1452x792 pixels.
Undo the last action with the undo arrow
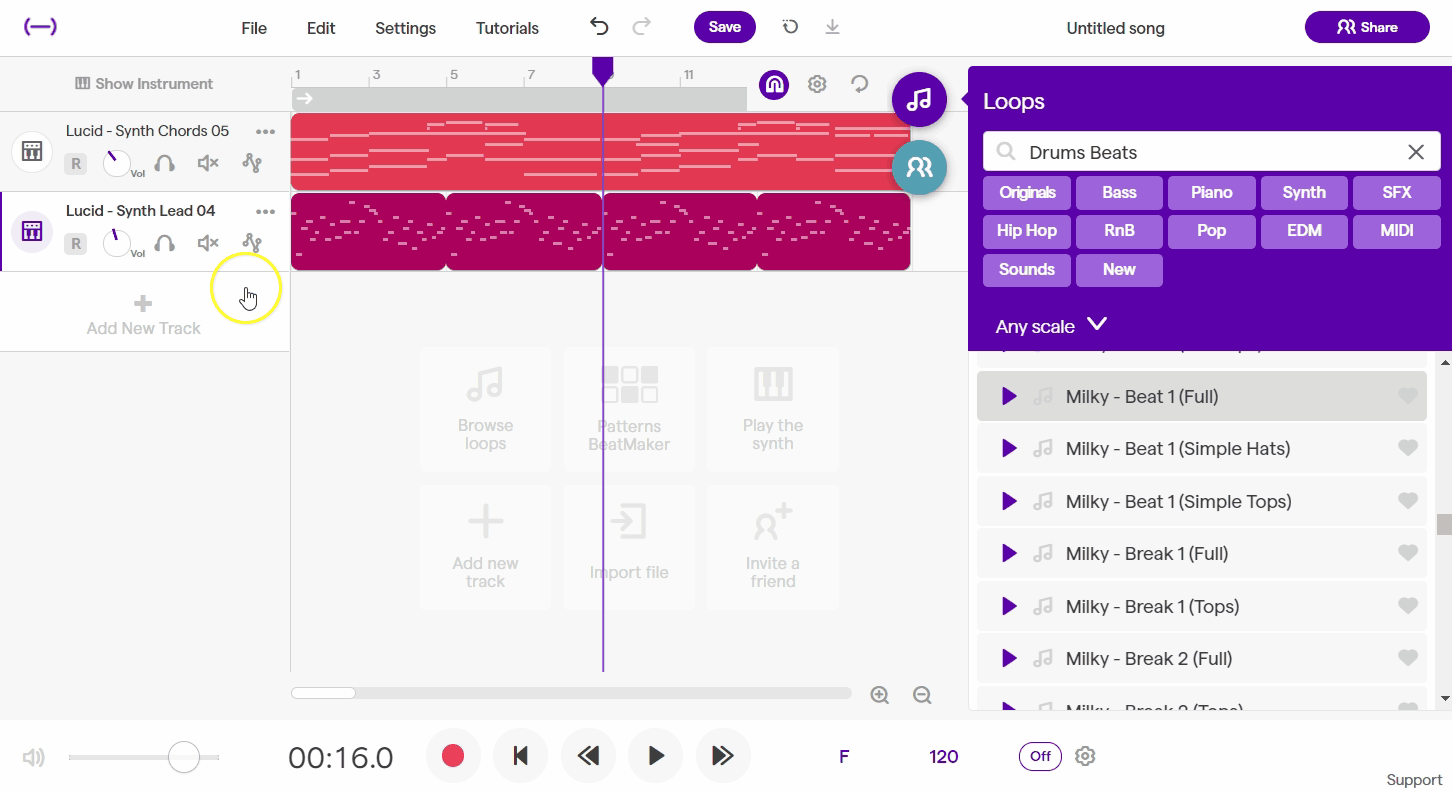[x=599, y=27]
